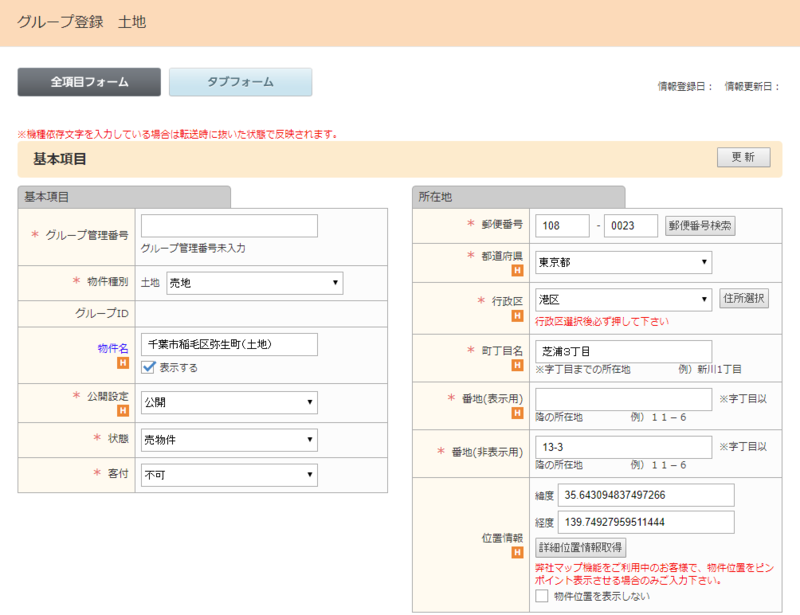
Task: Click the 郵便番号検索 button
Action: 700,226
